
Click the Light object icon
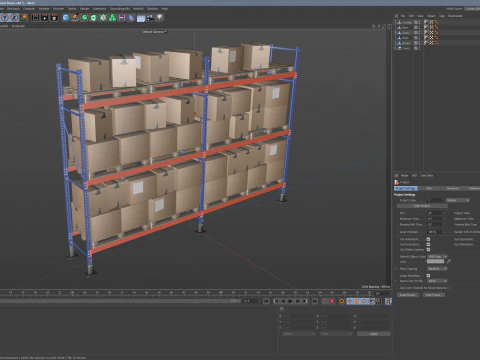click(160, 17)
